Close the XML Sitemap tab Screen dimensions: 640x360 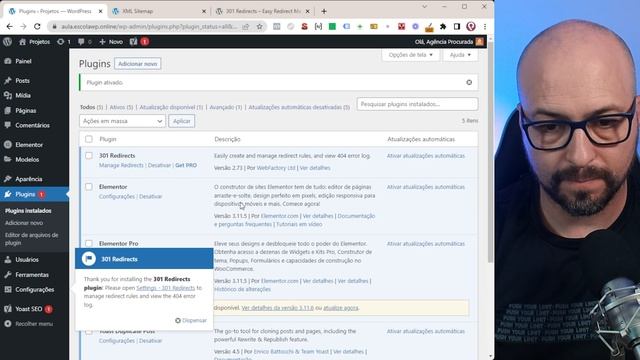point(204,11)
